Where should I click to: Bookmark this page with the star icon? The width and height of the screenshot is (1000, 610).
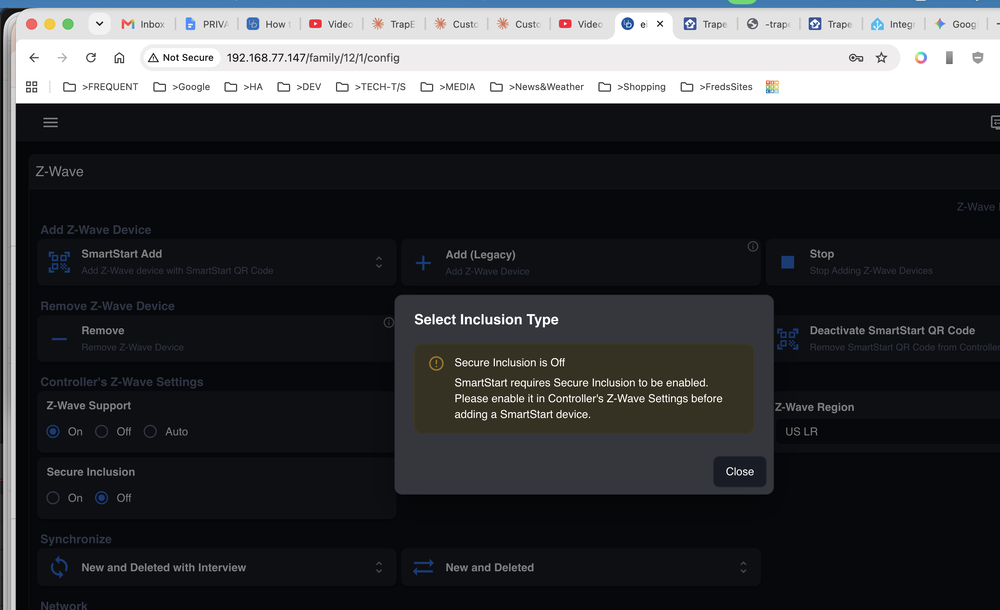pyautogui.click(x=881, y=58)
